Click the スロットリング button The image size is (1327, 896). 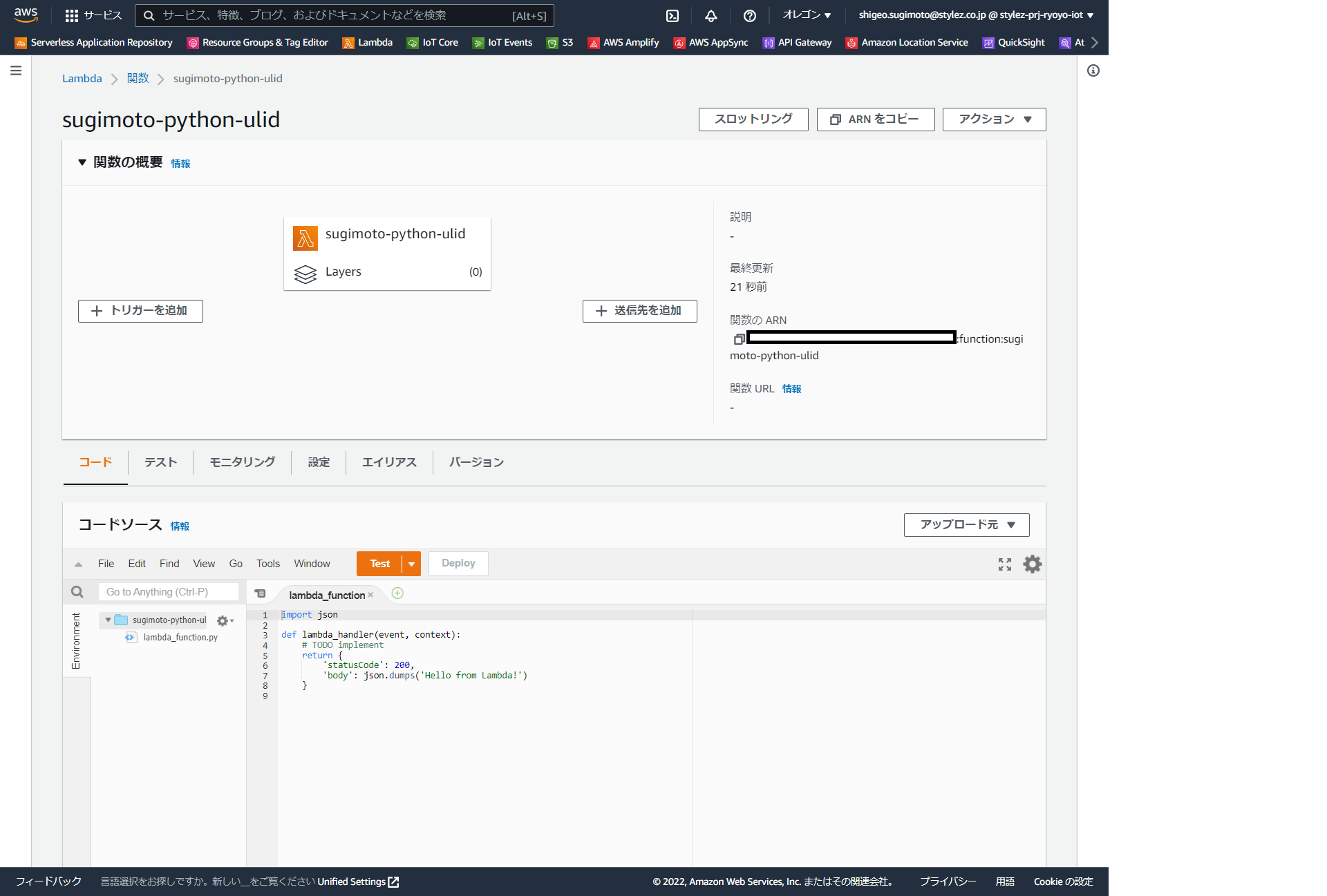(753, 120)
